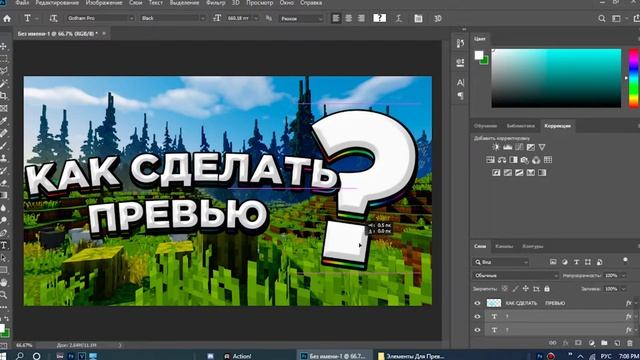Expand the opacity 100% dropdown arrow
The width and height of the screenshot is (640, 360).
[x=623, y=276]
